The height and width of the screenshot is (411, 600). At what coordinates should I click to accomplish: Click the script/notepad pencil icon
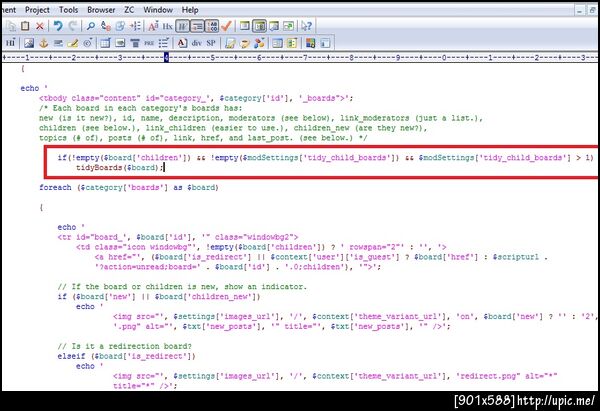click(x=230, y=43)
